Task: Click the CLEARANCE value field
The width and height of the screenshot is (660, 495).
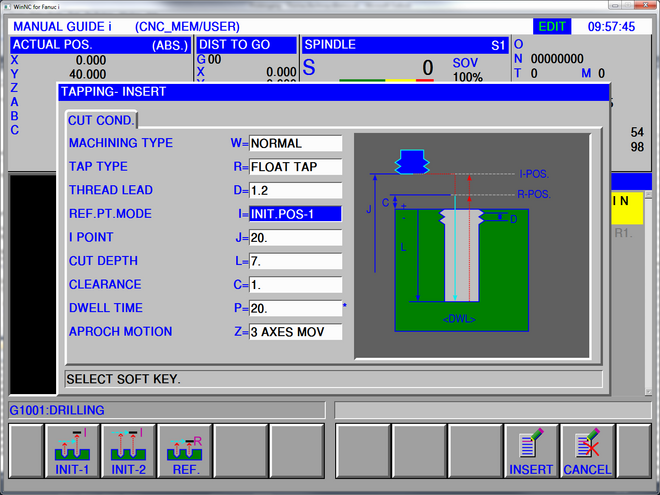Action: pos(295,285)
